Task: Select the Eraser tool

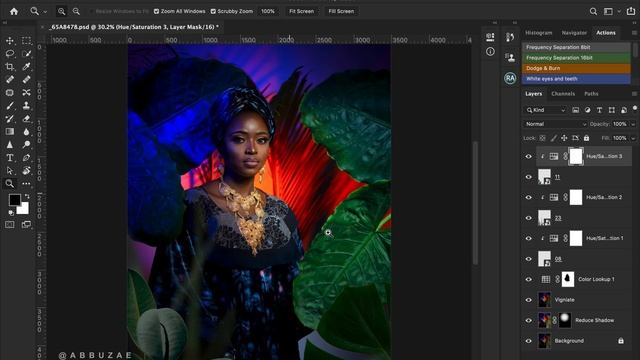Action: click(27, 119)
